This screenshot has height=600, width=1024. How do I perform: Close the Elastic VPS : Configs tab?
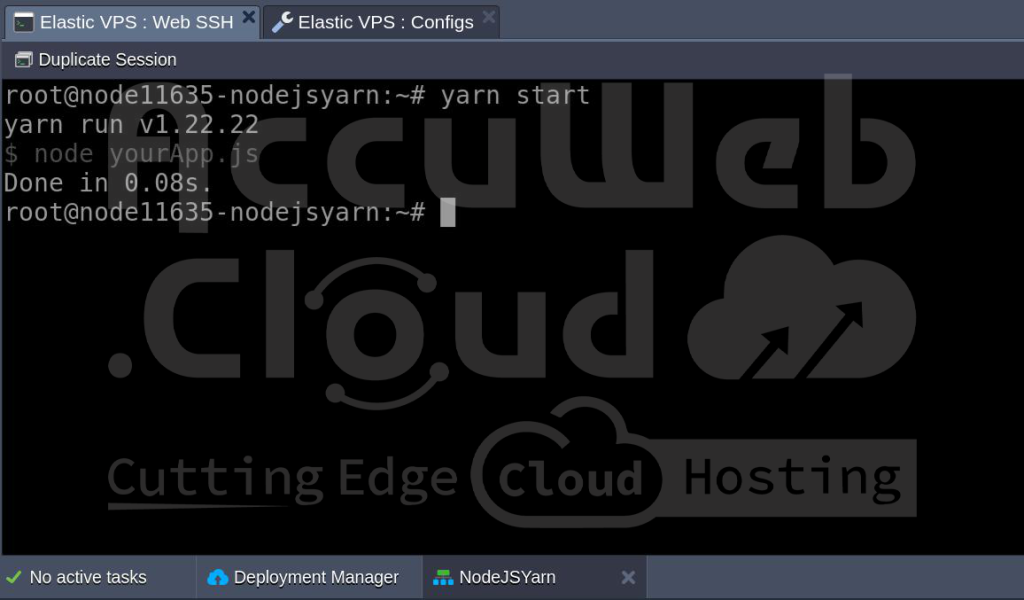click(x=489, y=16)
